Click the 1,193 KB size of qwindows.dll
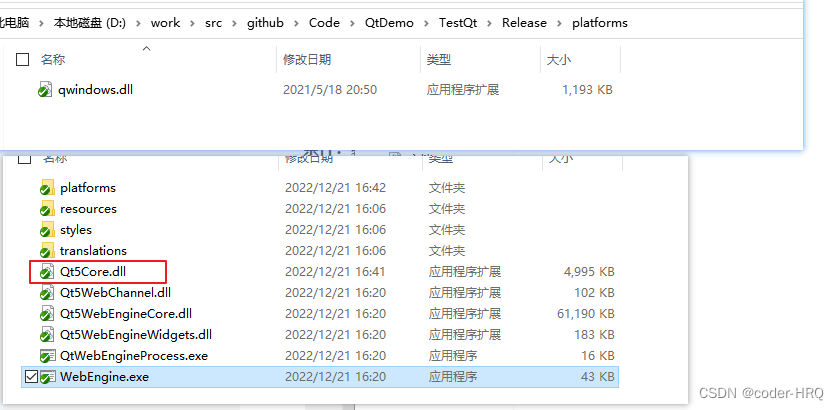Image resolution: width=839 pixels, height=410 pixels. (588, 89)
